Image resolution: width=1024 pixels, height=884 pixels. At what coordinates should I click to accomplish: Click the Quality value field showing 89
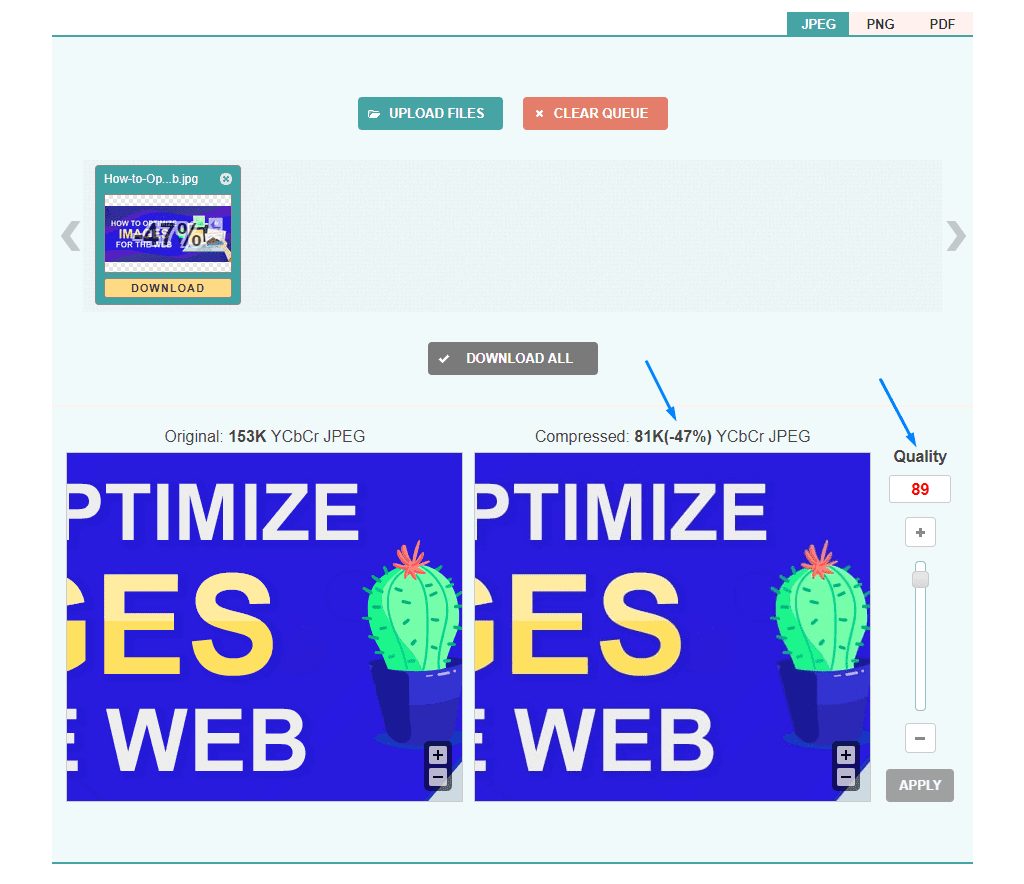(x=920, y=489)
